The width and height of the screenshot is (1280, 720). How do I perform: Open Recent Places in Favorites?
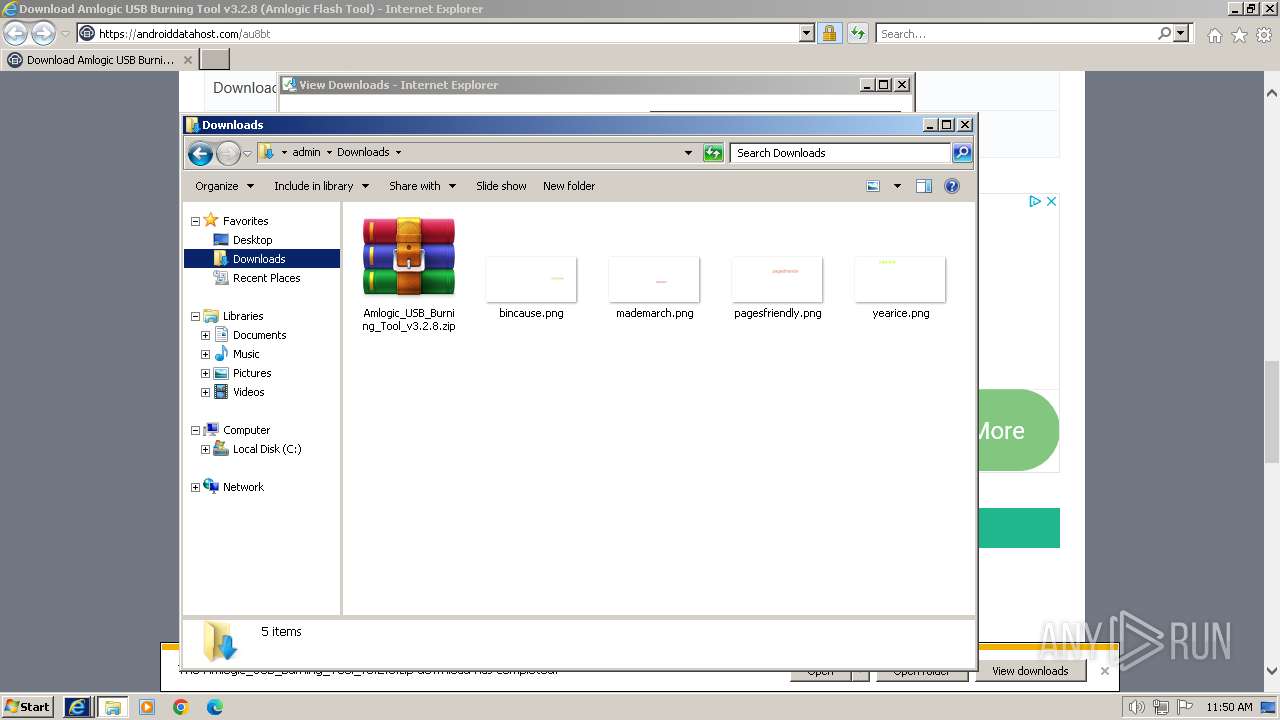(x=266, y=278)
